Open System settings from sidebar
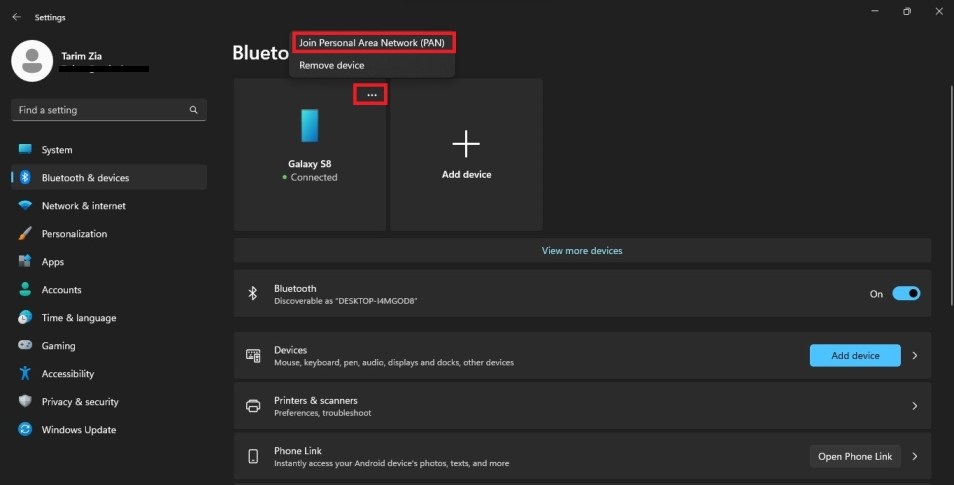Screen dimensions: 954x485 56,150
